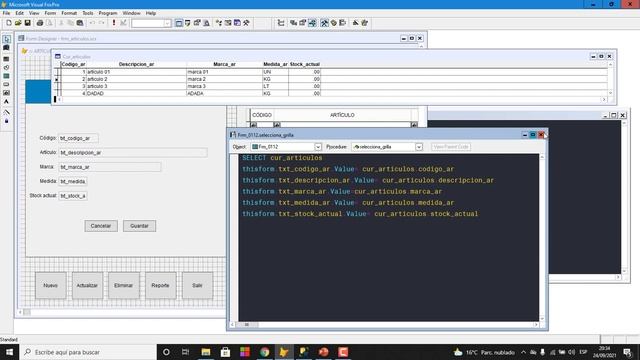Click the Descripcion_ar column header in Cur_articulos

click(x=136, y=64)
